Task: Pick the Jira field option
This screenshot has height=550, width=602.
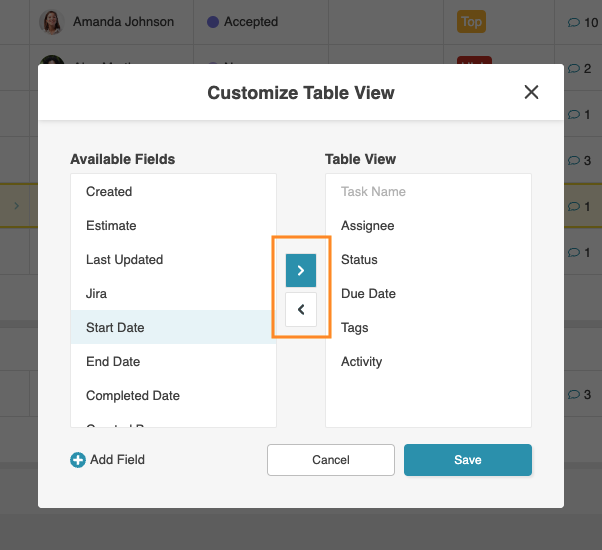Action: point(96,294)
